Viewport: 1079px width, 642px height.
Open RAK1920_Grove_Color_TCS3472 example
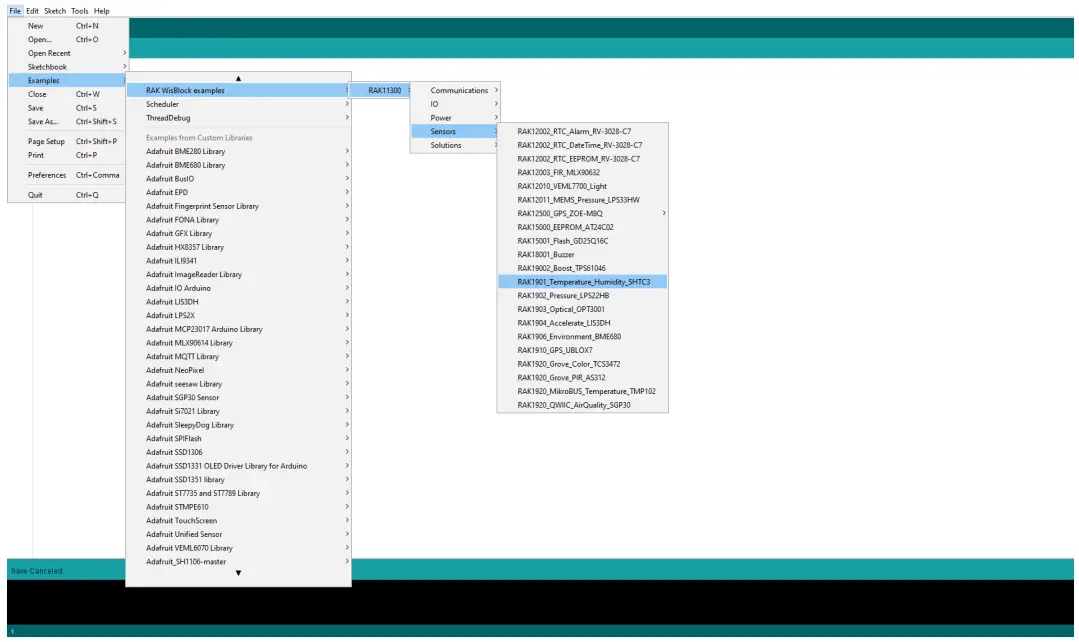pos(582,364)
